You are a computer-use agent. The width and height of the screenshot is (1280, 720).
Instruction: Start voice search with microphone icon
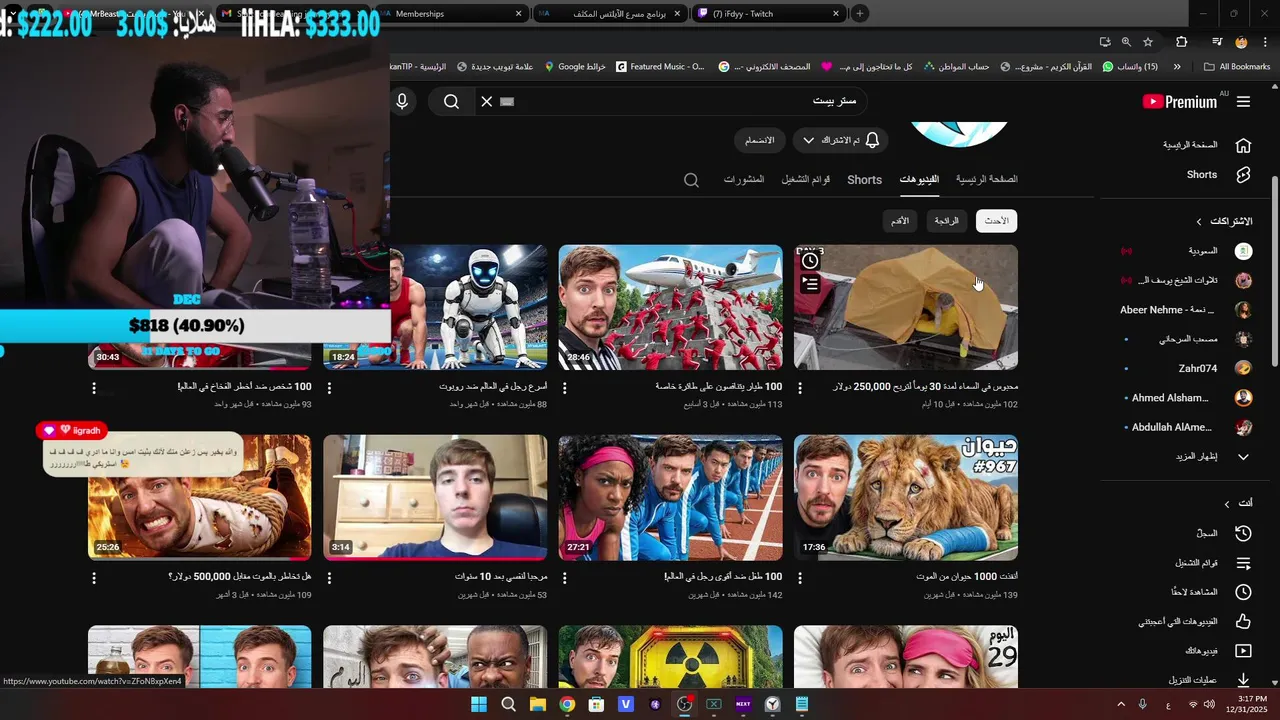(402, 101)
